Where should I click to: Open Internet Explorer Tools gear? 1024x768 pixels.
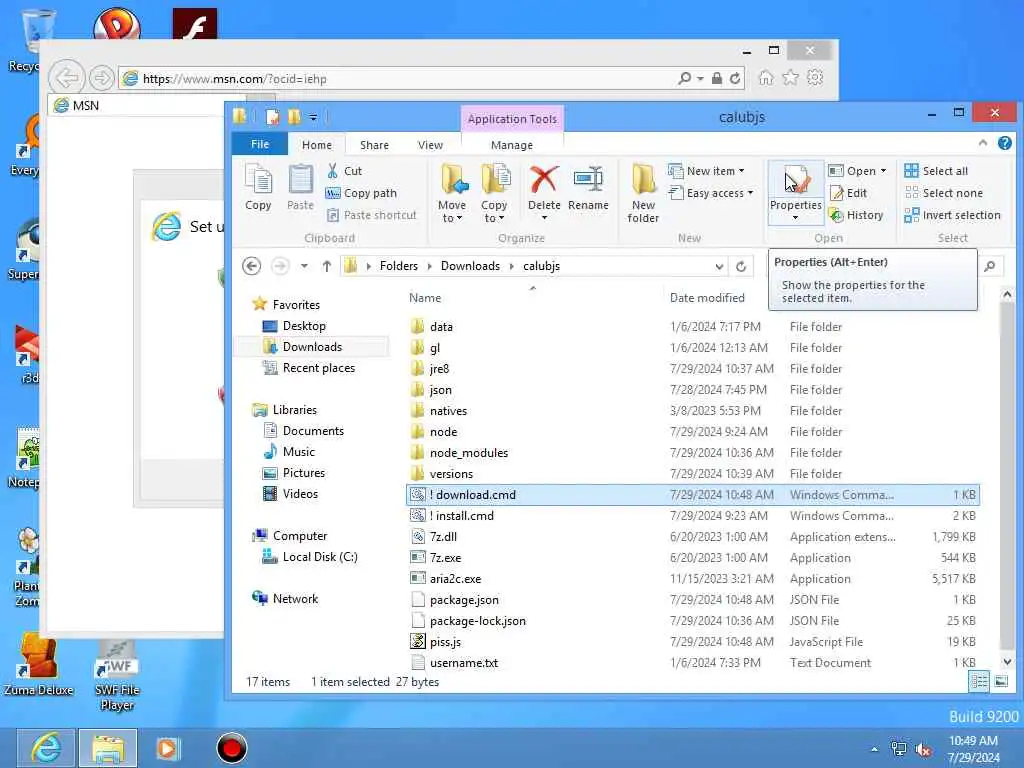click(815, 78)
